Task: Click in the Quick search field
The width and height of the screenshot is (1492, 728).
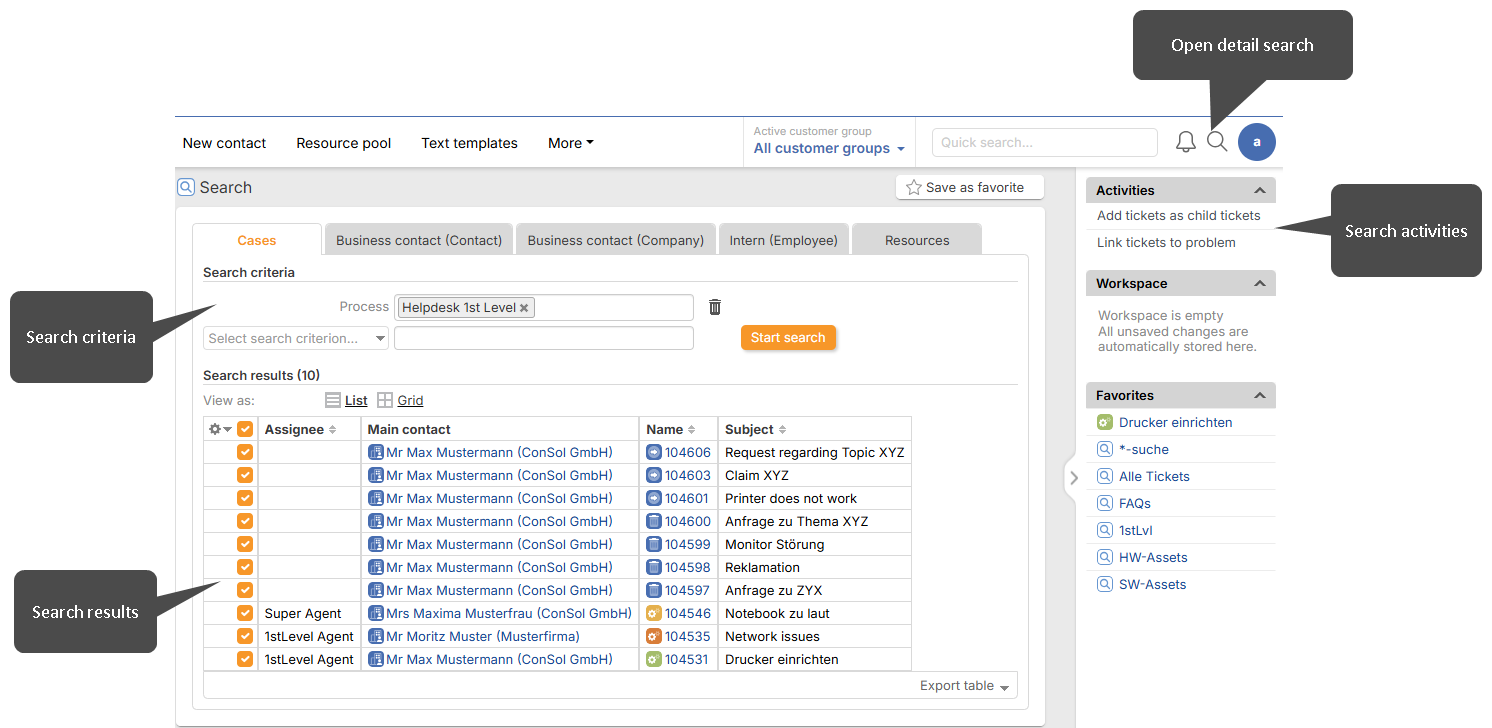Action: point(1044,142)
